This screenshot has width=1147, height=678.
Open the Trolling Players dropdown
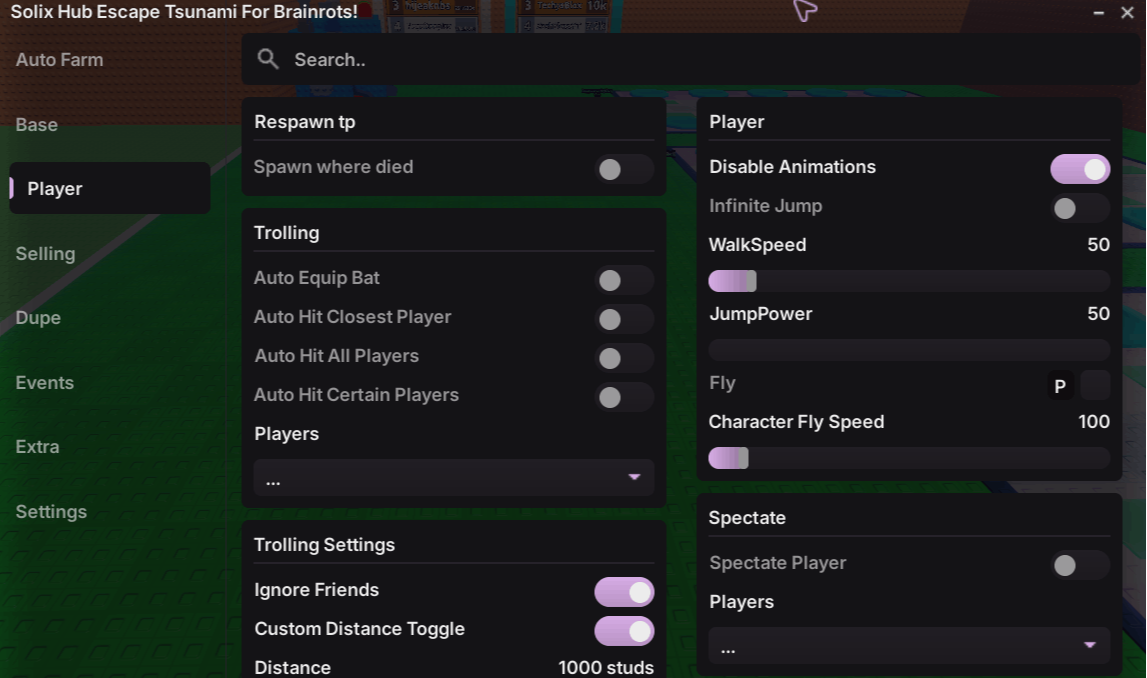coord(454,478)
